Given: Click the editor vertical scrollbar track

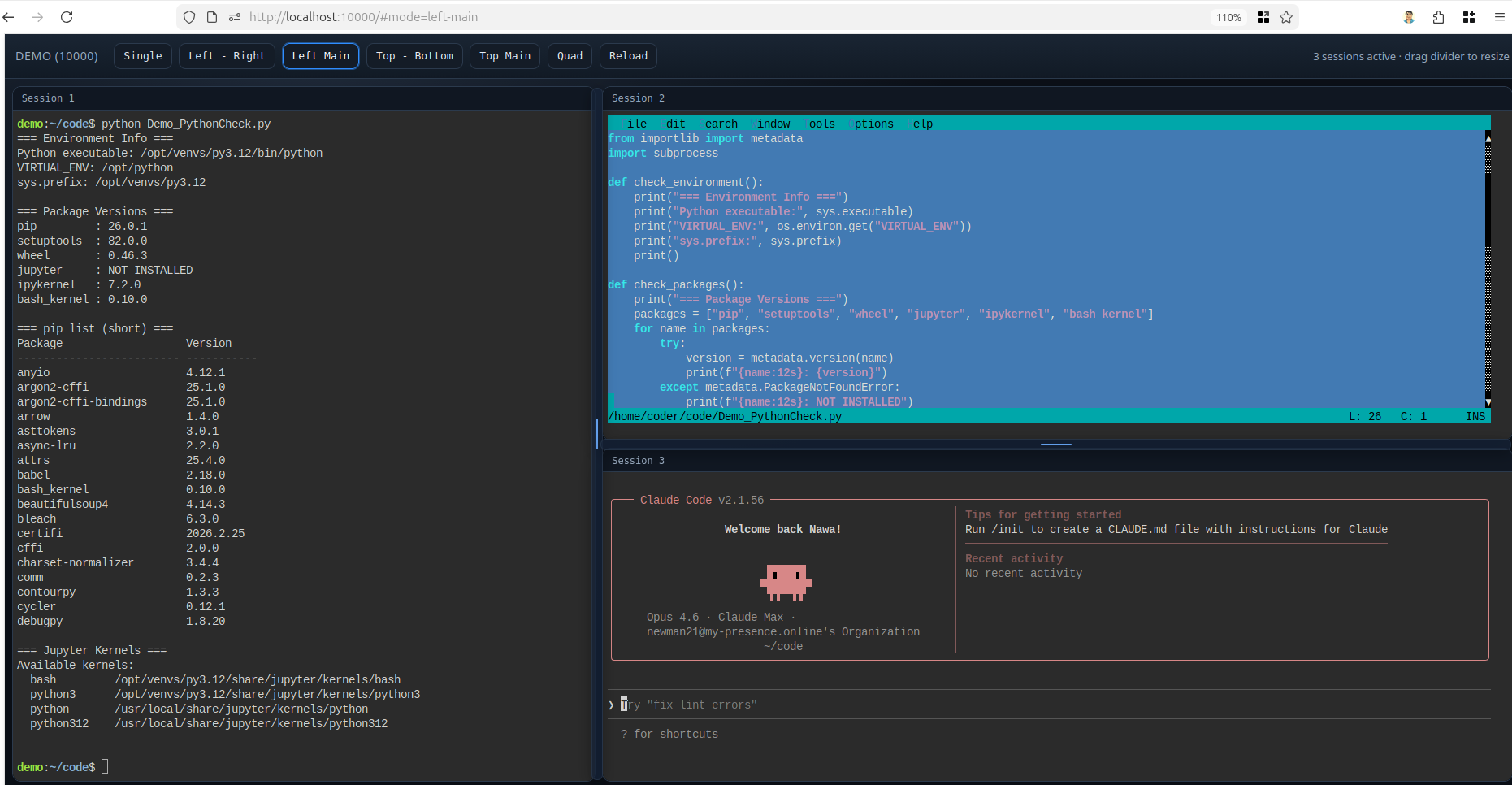Looking at the screenshot, I should click(x=1488, y=271).
